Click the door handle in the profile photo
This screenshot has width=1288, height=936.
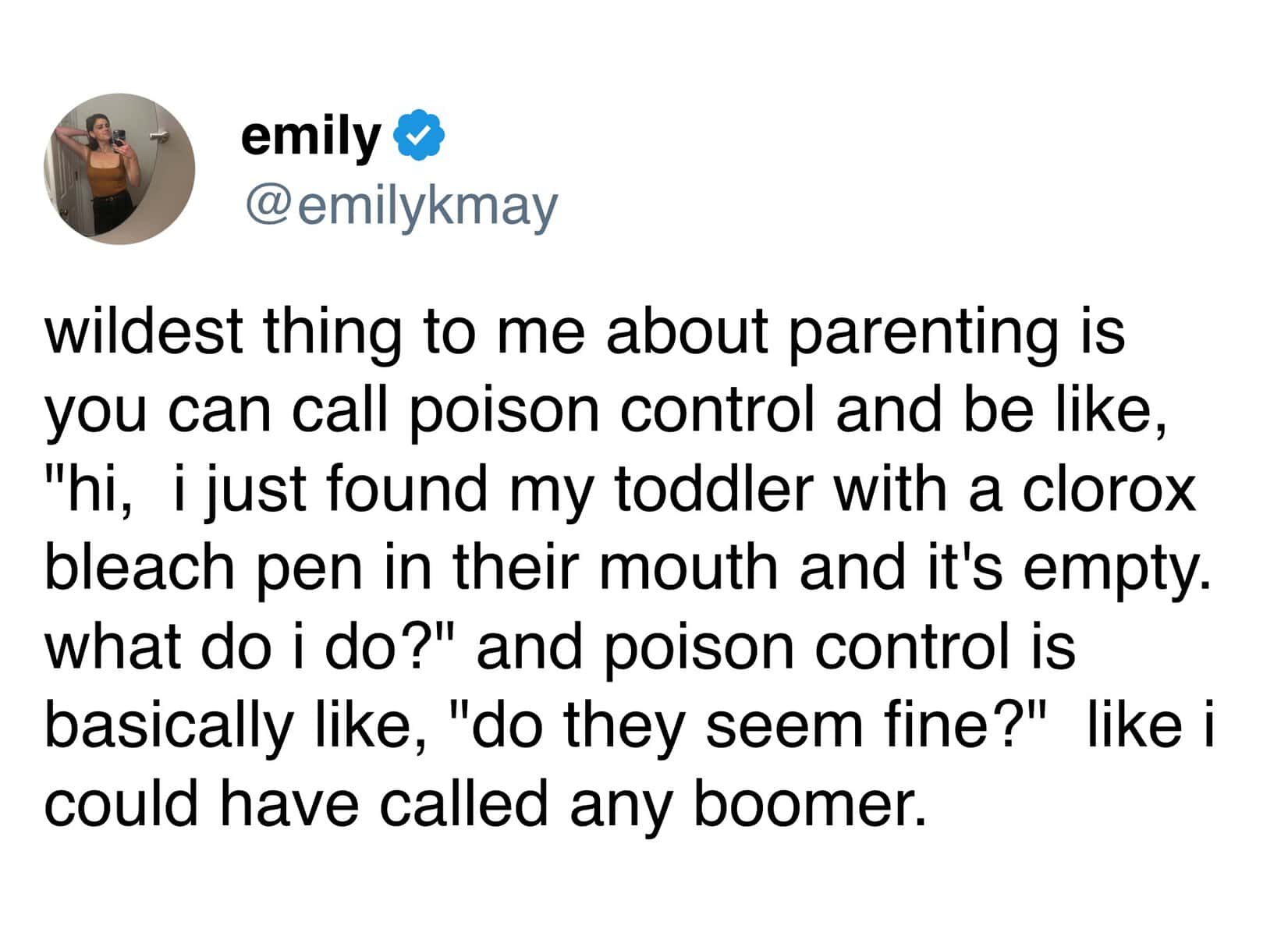(x=158, y=138)
